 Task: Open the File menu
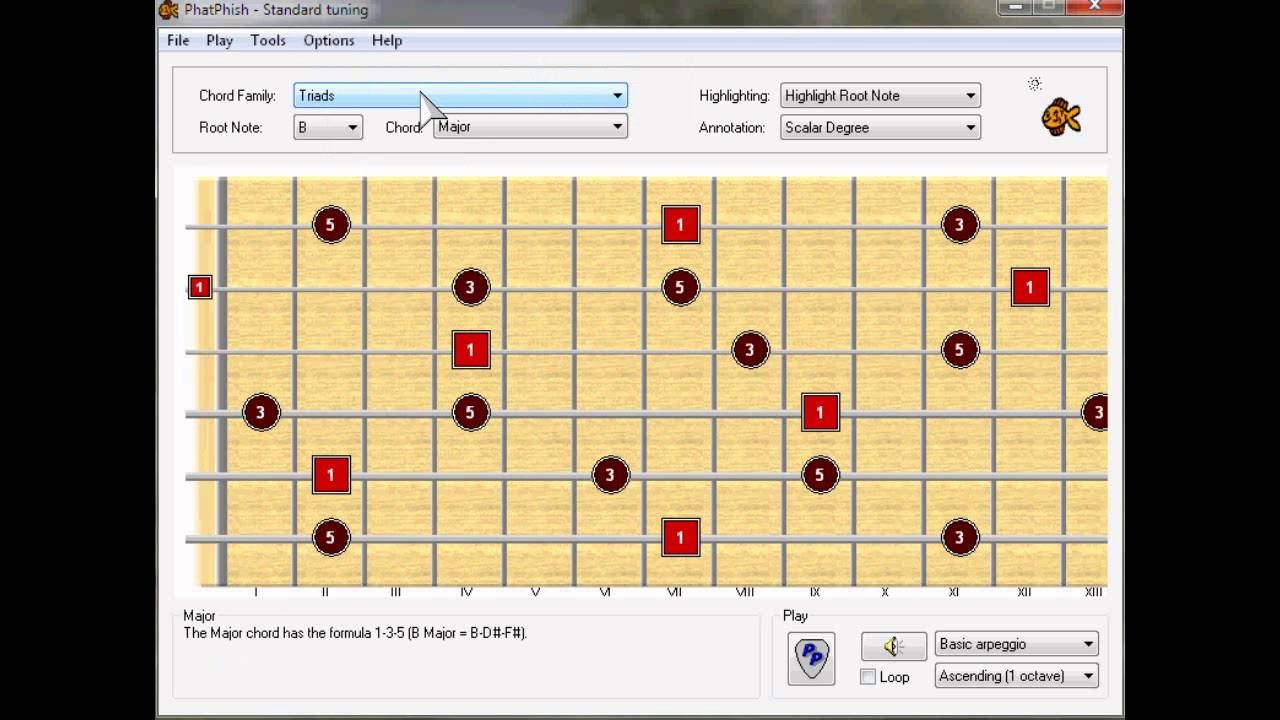178,40
